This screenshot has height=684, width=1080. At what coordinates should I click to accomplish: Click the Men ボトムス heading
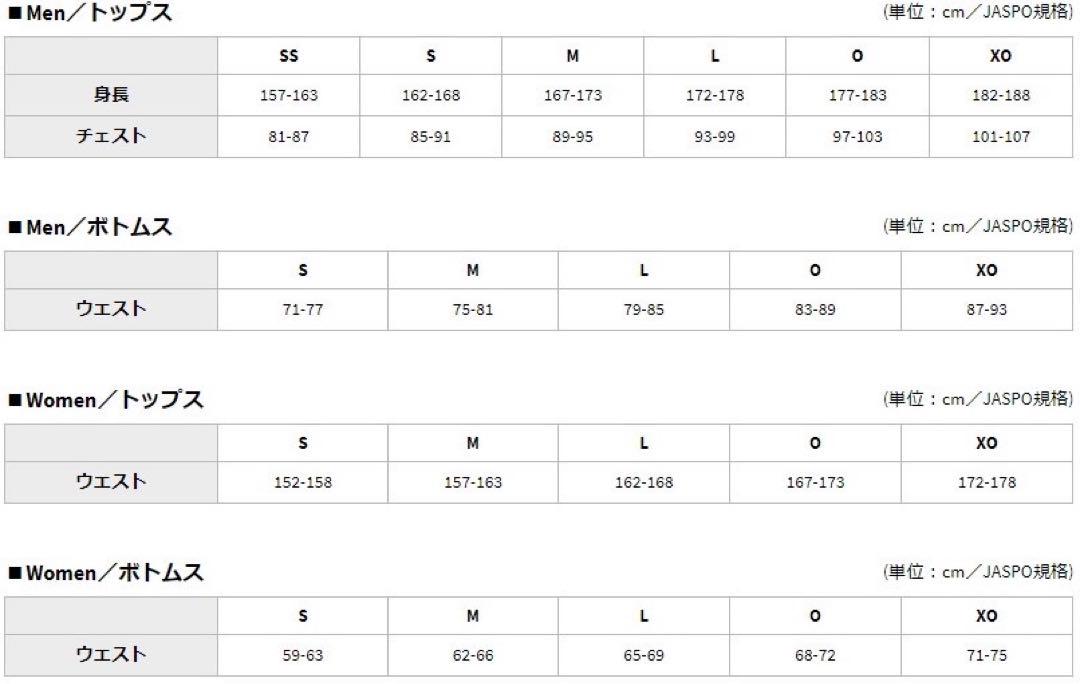click(90, 227)
